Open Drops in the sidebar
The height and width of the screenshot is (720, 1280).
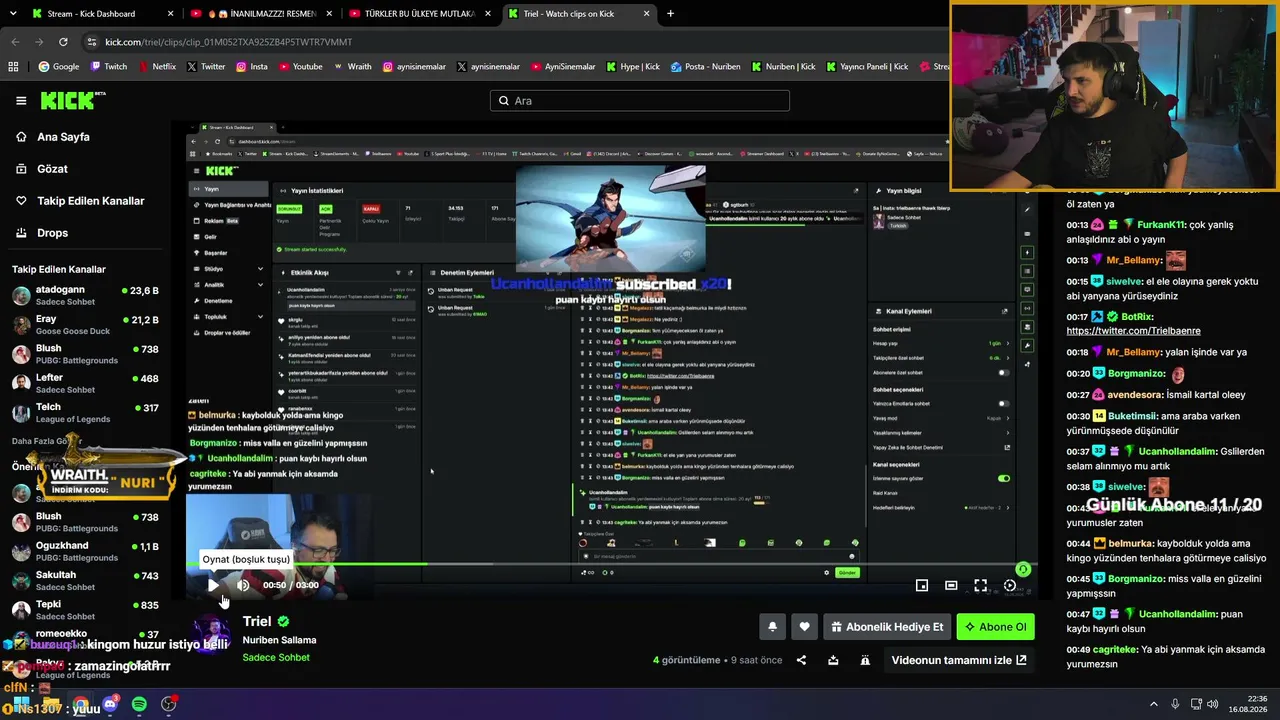[52, 233]
